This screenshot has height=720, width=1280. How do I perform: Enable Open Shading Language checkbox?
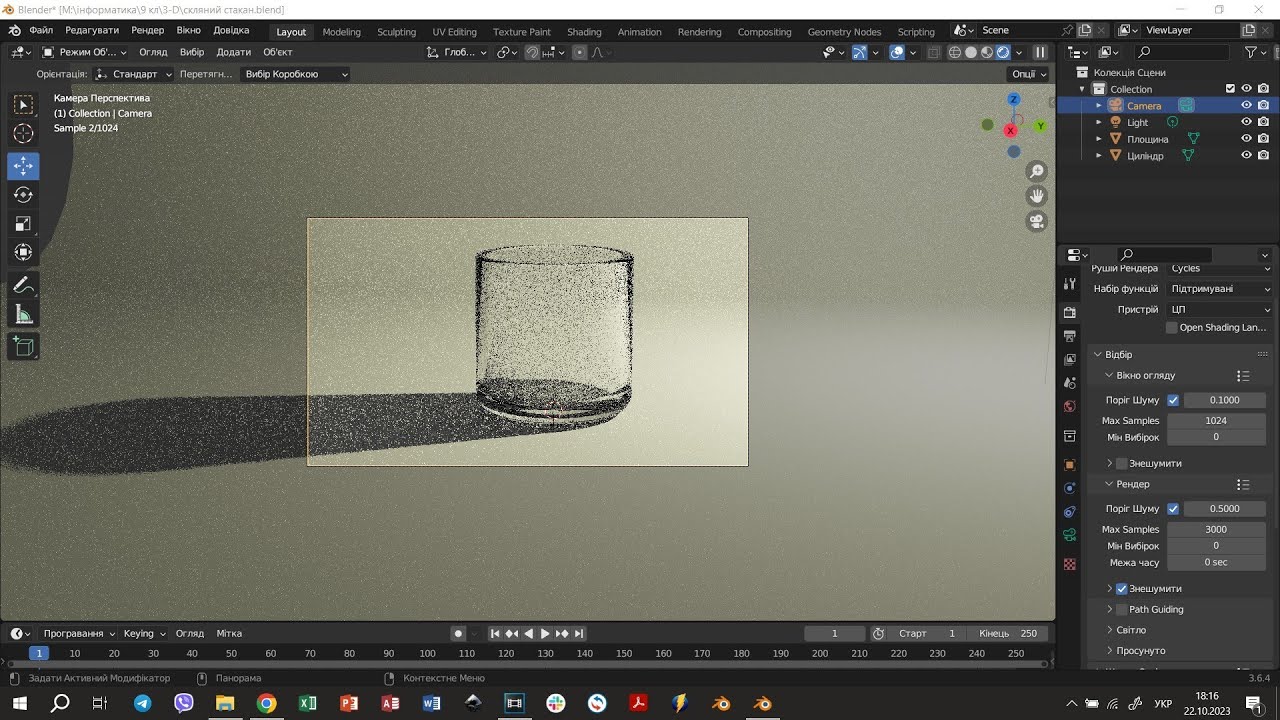coord(1172,328)
